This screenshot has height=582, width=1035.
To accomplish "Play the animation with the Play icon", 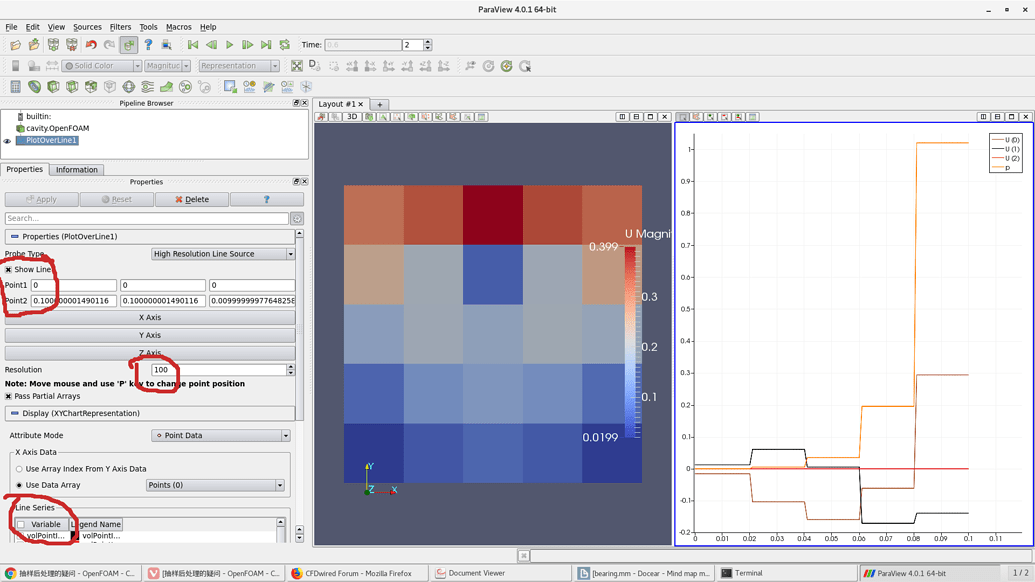I will [x=229, y=44].
